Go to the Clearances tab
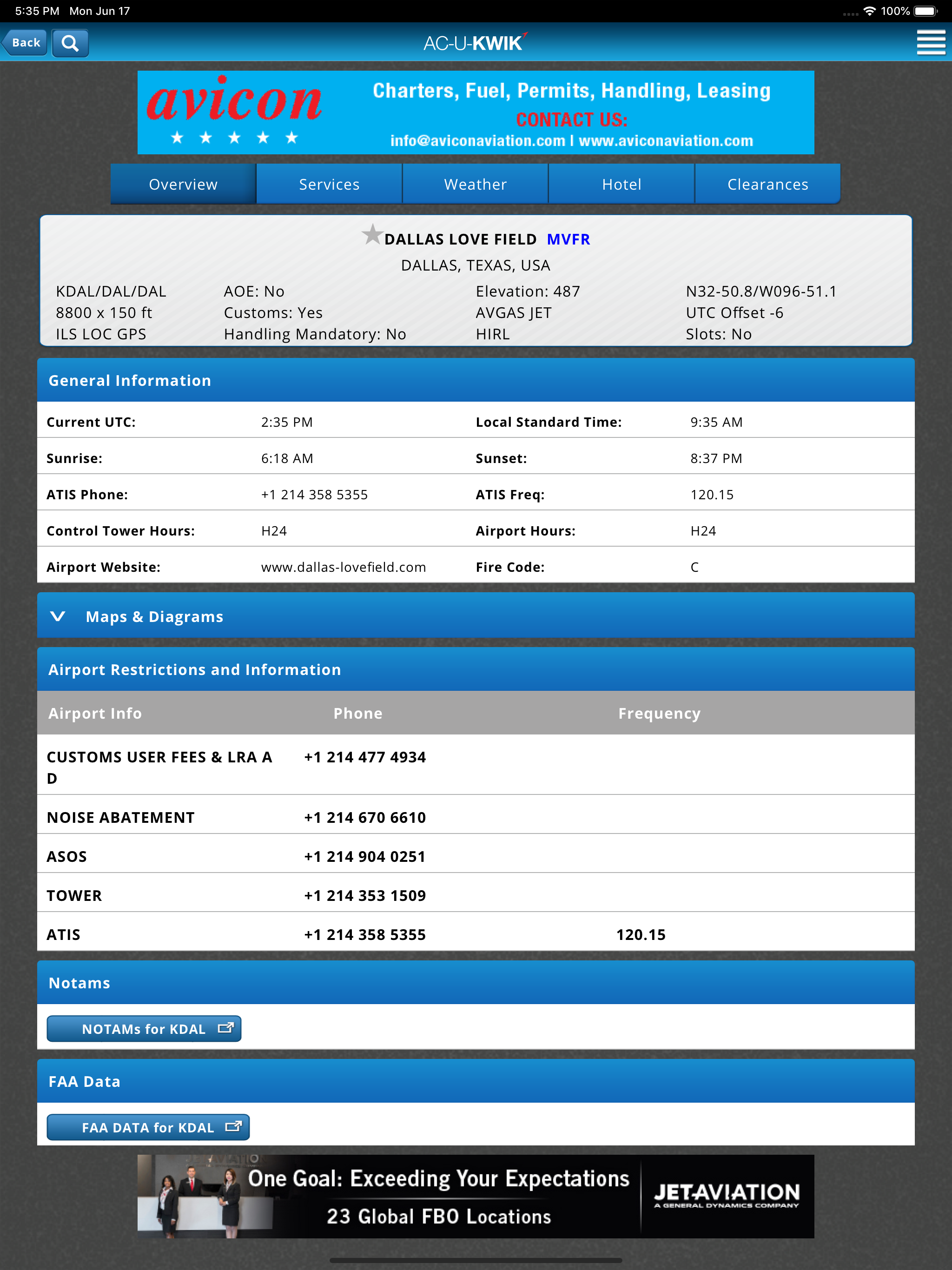This screenshot has width=952, height=1270. [767, 184]
